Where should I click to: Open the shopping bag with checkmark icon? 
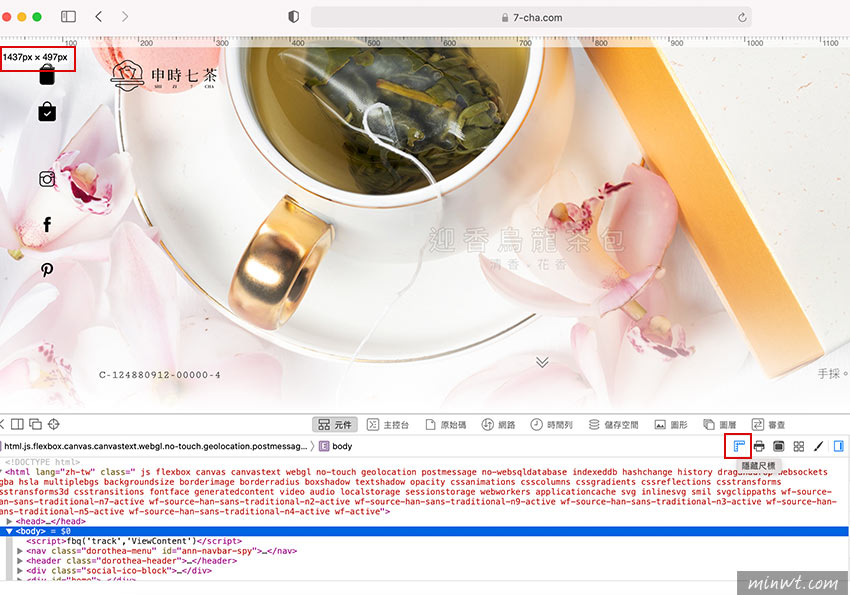(47, 112)
